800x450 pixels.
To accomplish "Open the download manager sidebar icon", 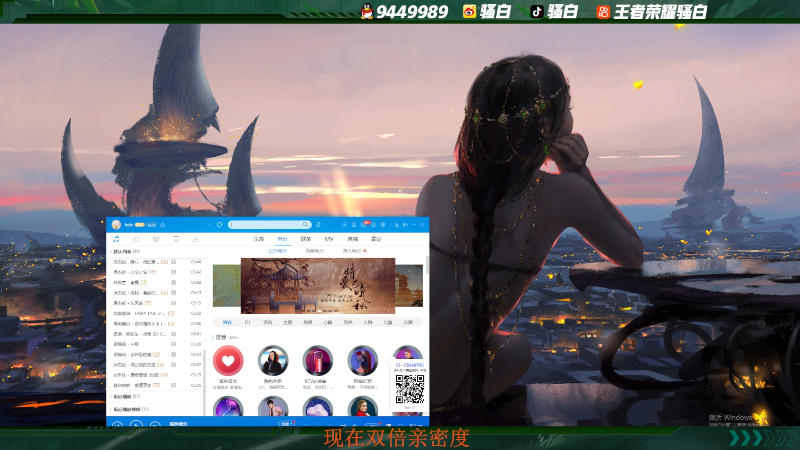I will click(195, 239).
